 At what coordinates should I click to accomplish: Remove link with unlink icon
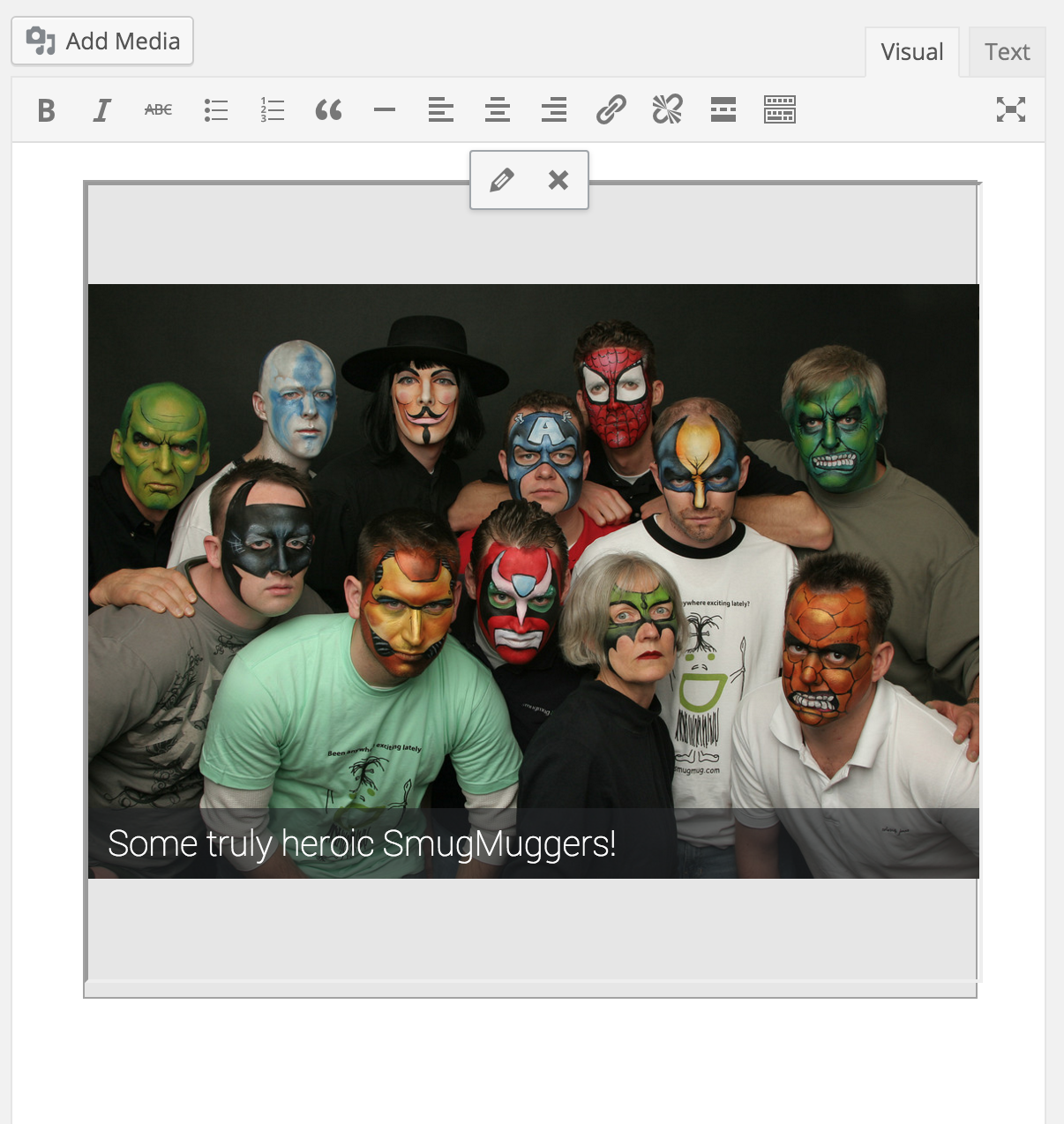(x=667, y=110)
